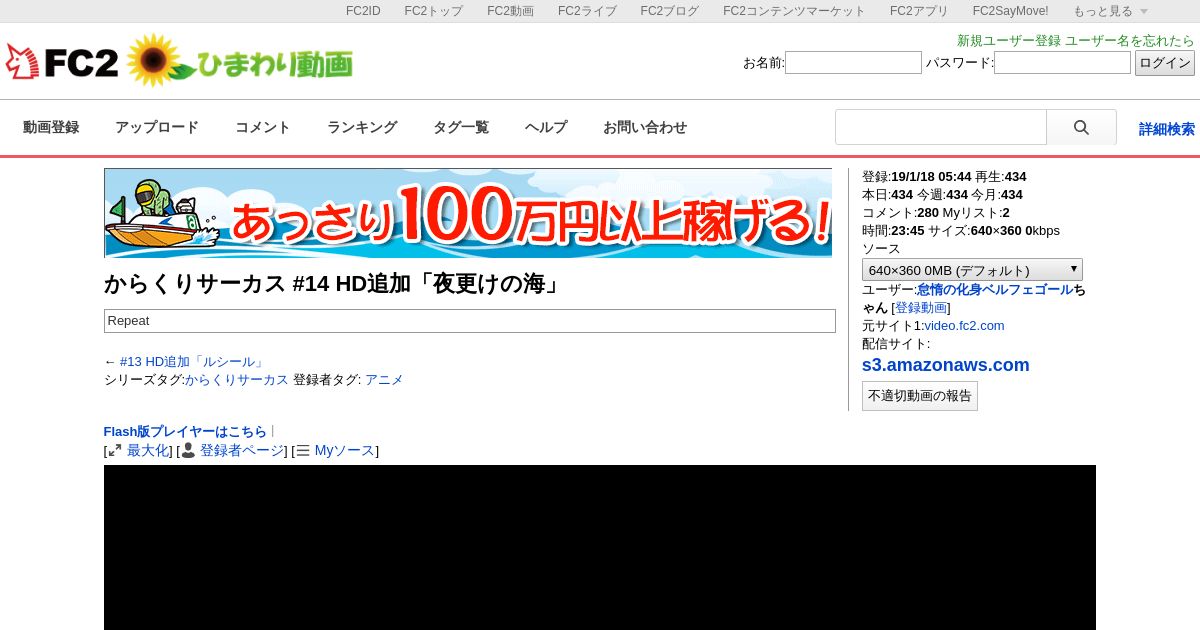Click the magnifier search button

(1081, 127)
